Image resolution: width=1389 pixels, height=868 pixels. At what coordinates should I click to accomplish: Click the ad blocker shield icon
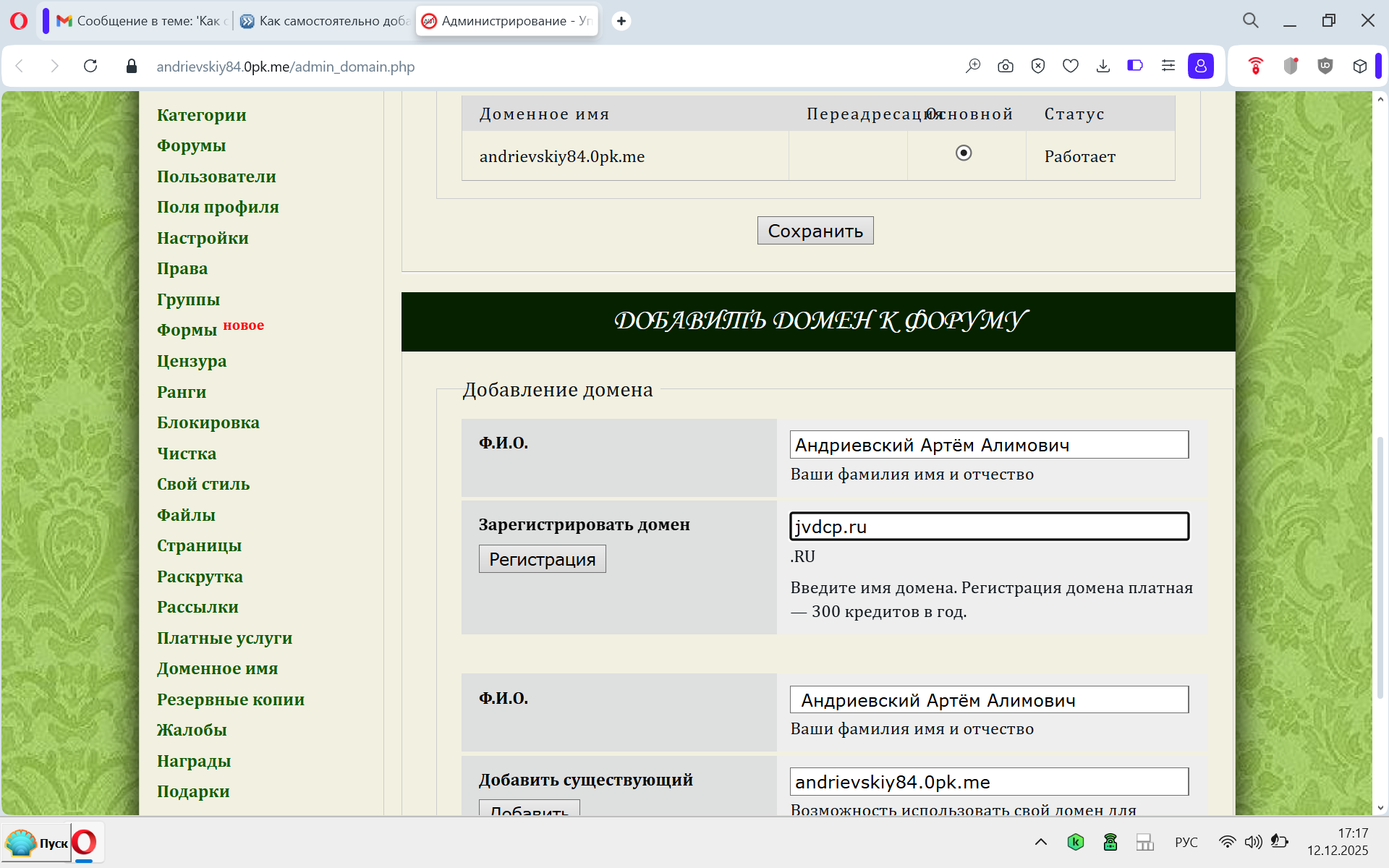[1037, 67]
